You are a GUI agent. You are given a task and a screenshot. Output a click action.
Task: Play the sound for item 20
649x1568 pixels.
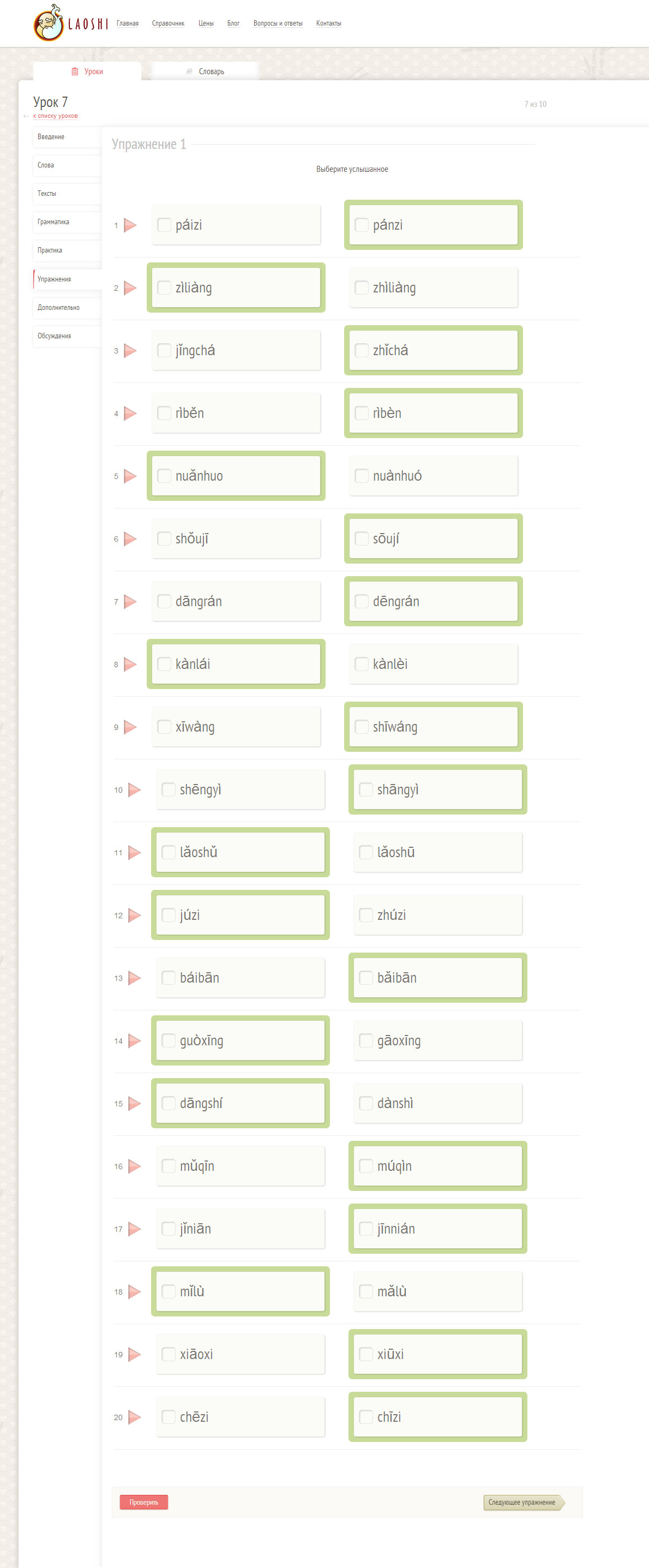[x=134, y=1416]
